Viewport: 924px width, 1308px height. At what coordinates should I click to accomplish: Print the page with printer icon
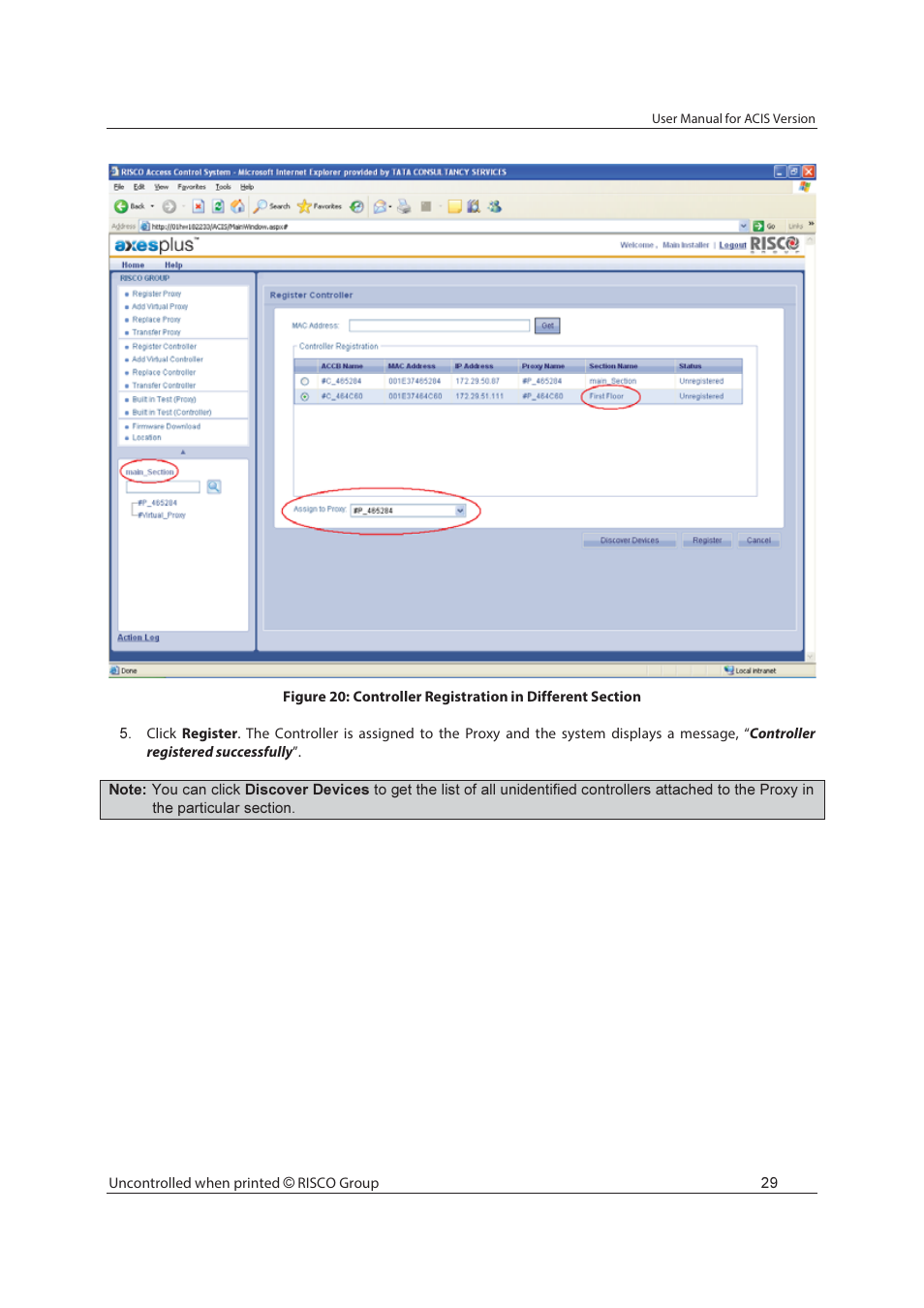point(404,206)
